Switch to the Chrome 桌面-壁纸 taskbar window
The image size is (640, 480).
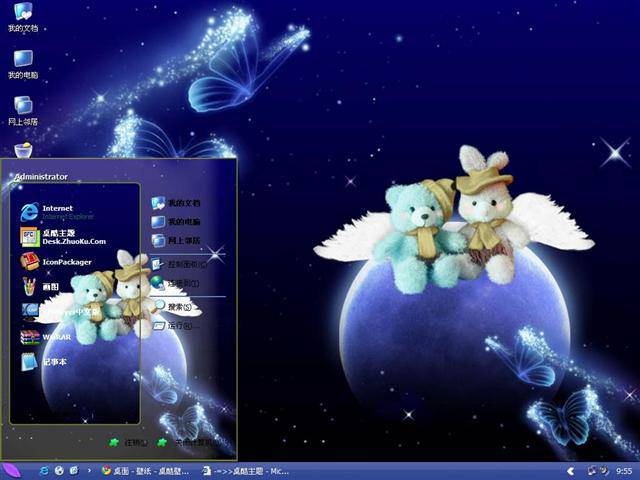click(145, 471)
